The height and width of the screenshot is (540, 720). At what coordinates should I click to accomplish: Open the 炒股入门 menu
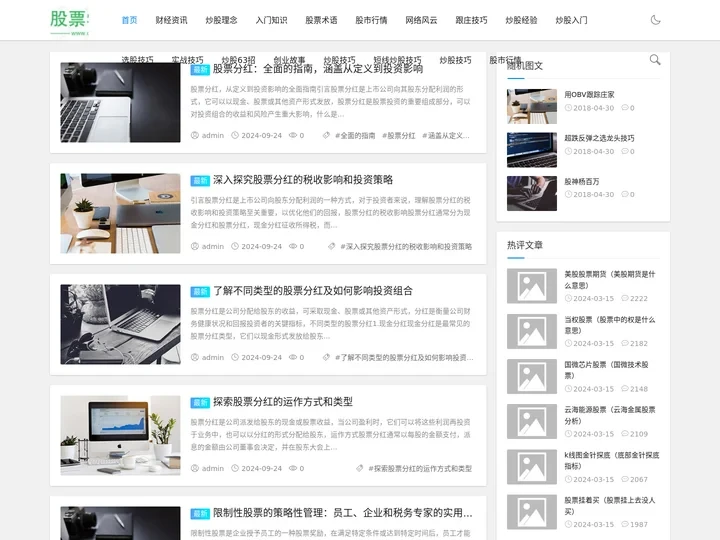coord(572,20)
